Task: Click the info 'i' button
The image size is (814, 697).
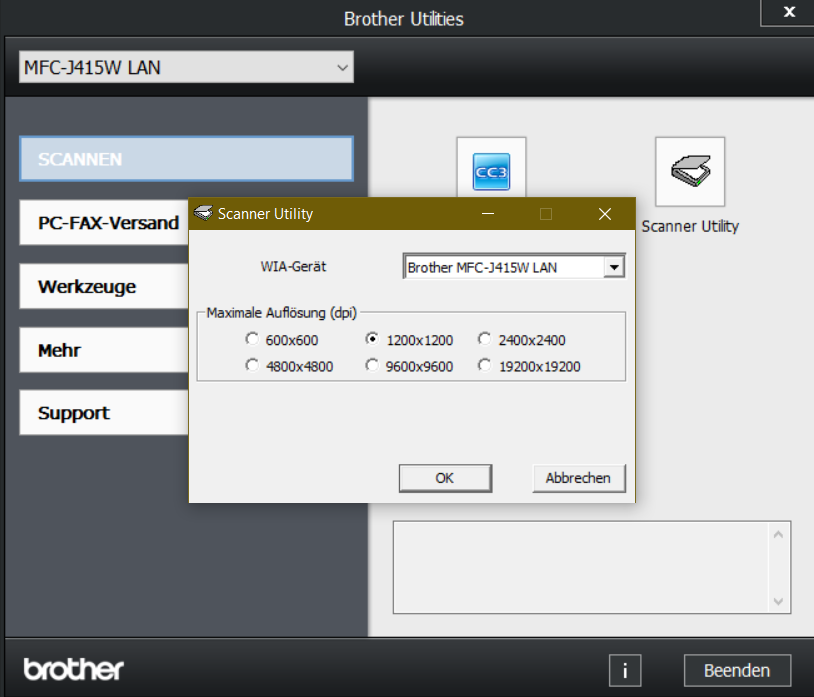Action: click(x=625, y=670)
